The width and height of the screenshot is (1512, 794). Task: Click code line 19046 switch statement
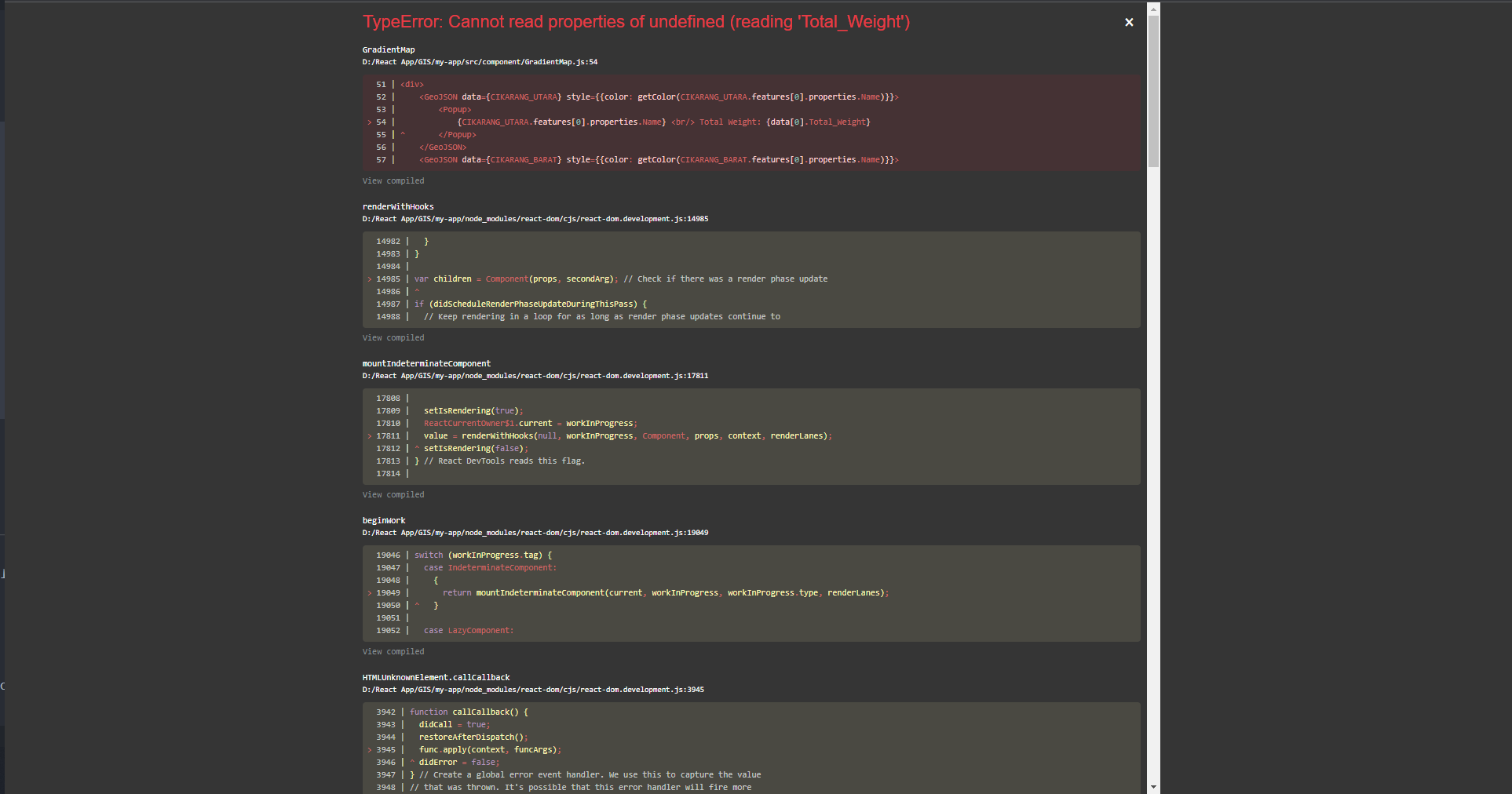464,555
